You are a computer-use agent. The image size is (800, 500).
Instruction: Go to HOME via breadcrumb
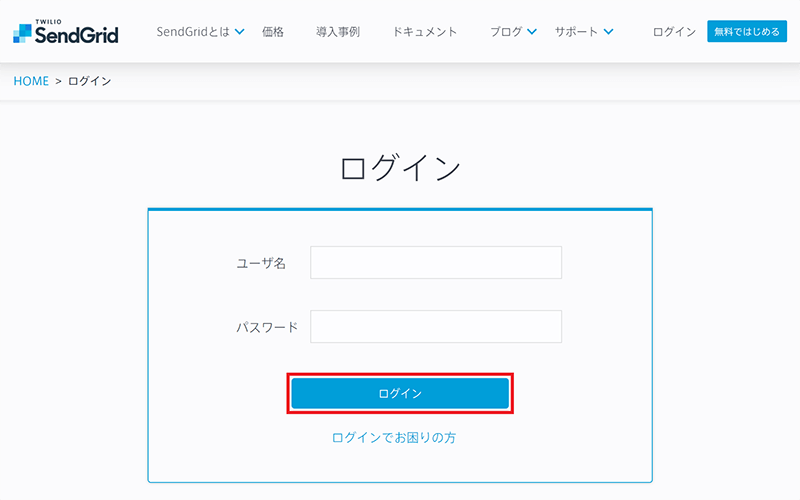pyautogui.click(x=31, y=81)
